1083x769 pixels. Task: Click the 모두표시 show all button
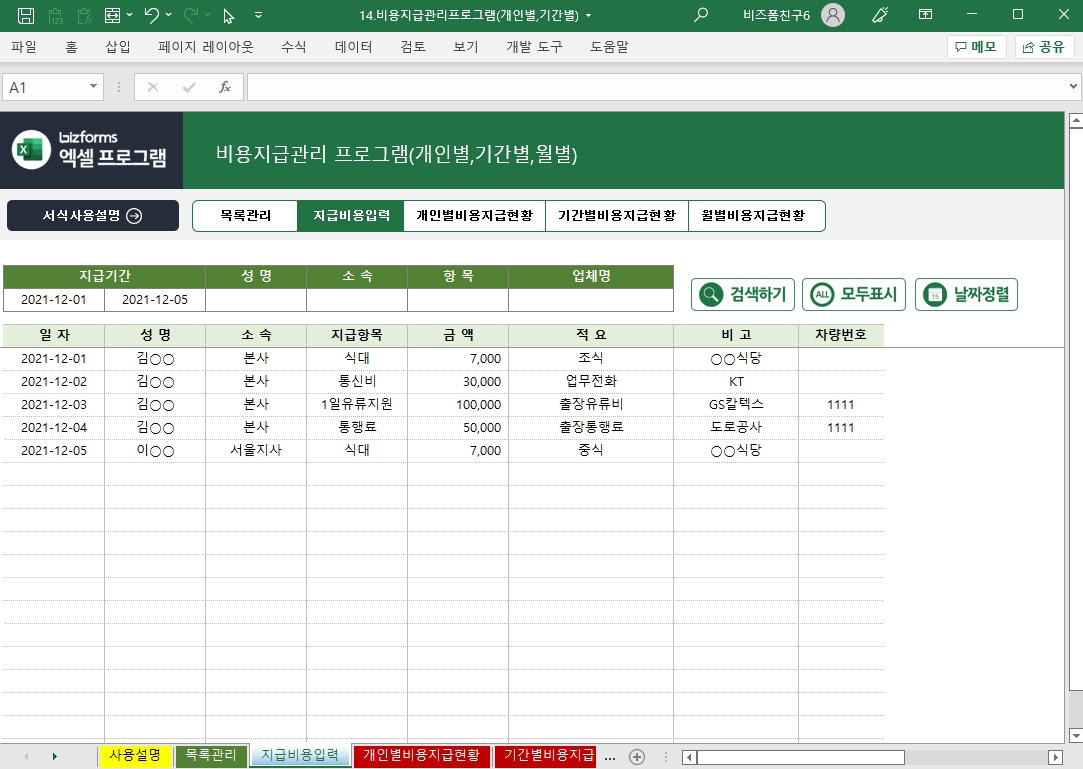[854, 294]
